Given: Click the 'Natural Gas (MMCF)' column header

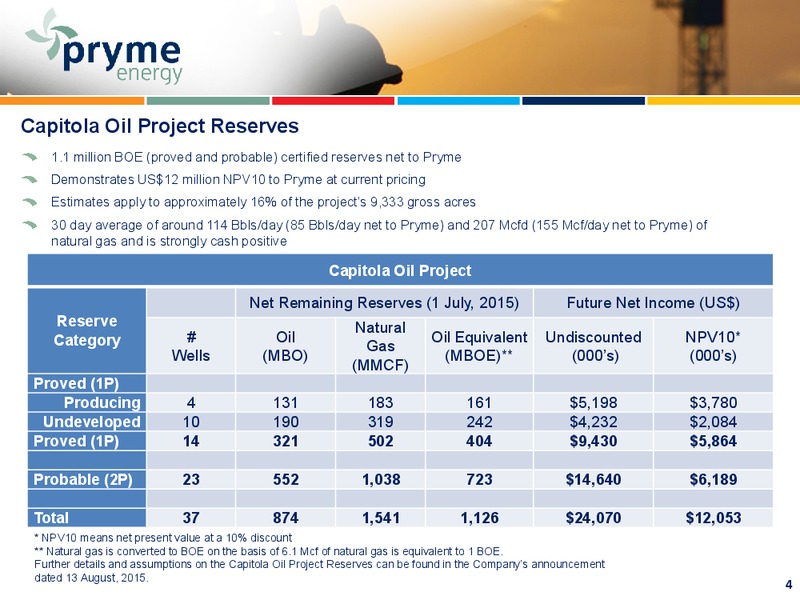Looking at the screenshot, I should click(x=381, y=346).
